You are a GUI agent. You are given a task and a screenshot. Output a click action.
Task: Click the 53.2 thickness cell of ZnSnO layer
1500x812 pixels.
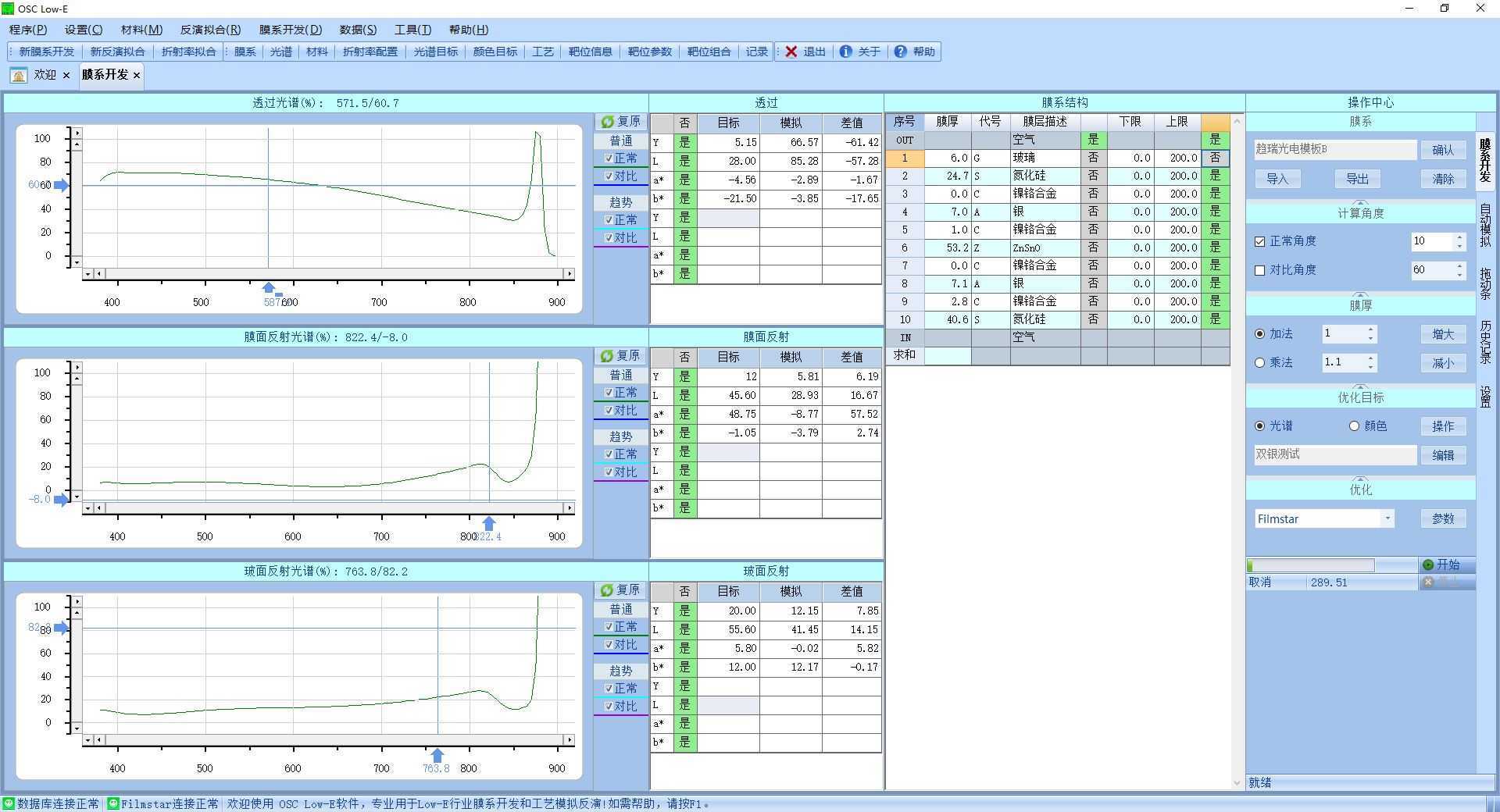[948, 248]
